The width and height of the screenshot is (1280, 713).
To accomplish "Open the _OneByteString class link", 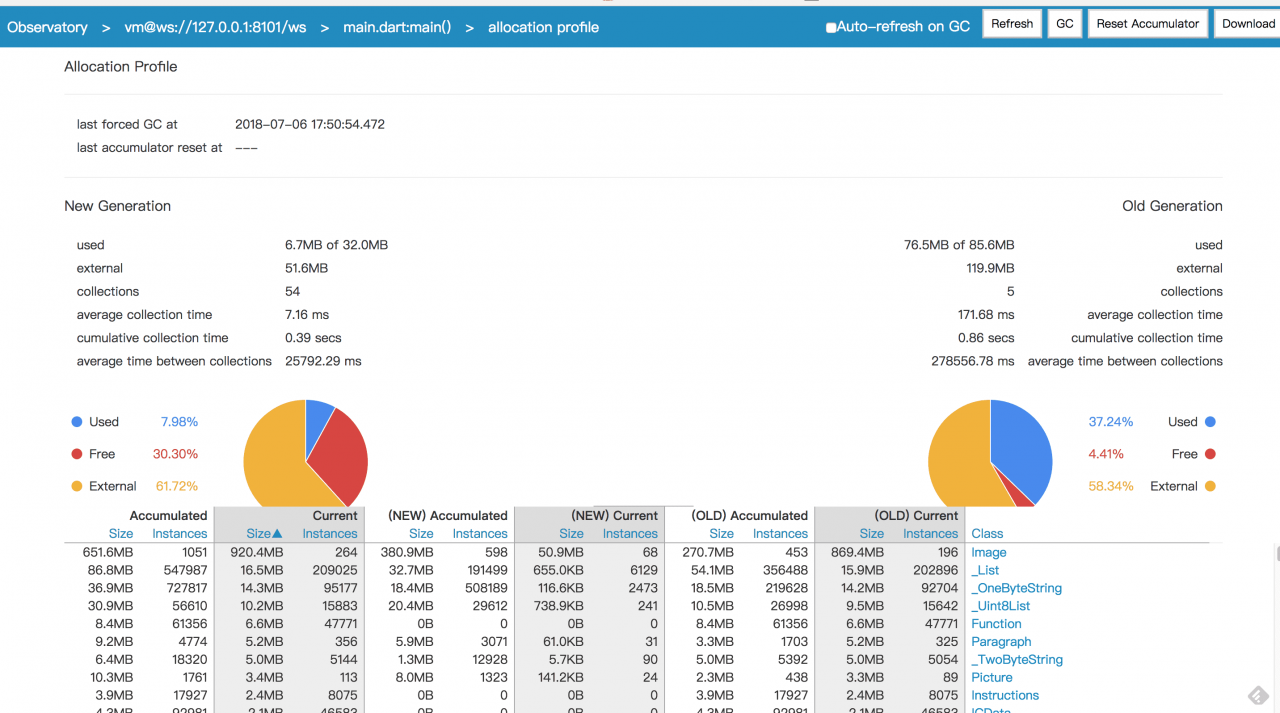I will [x=1016, y=588].
